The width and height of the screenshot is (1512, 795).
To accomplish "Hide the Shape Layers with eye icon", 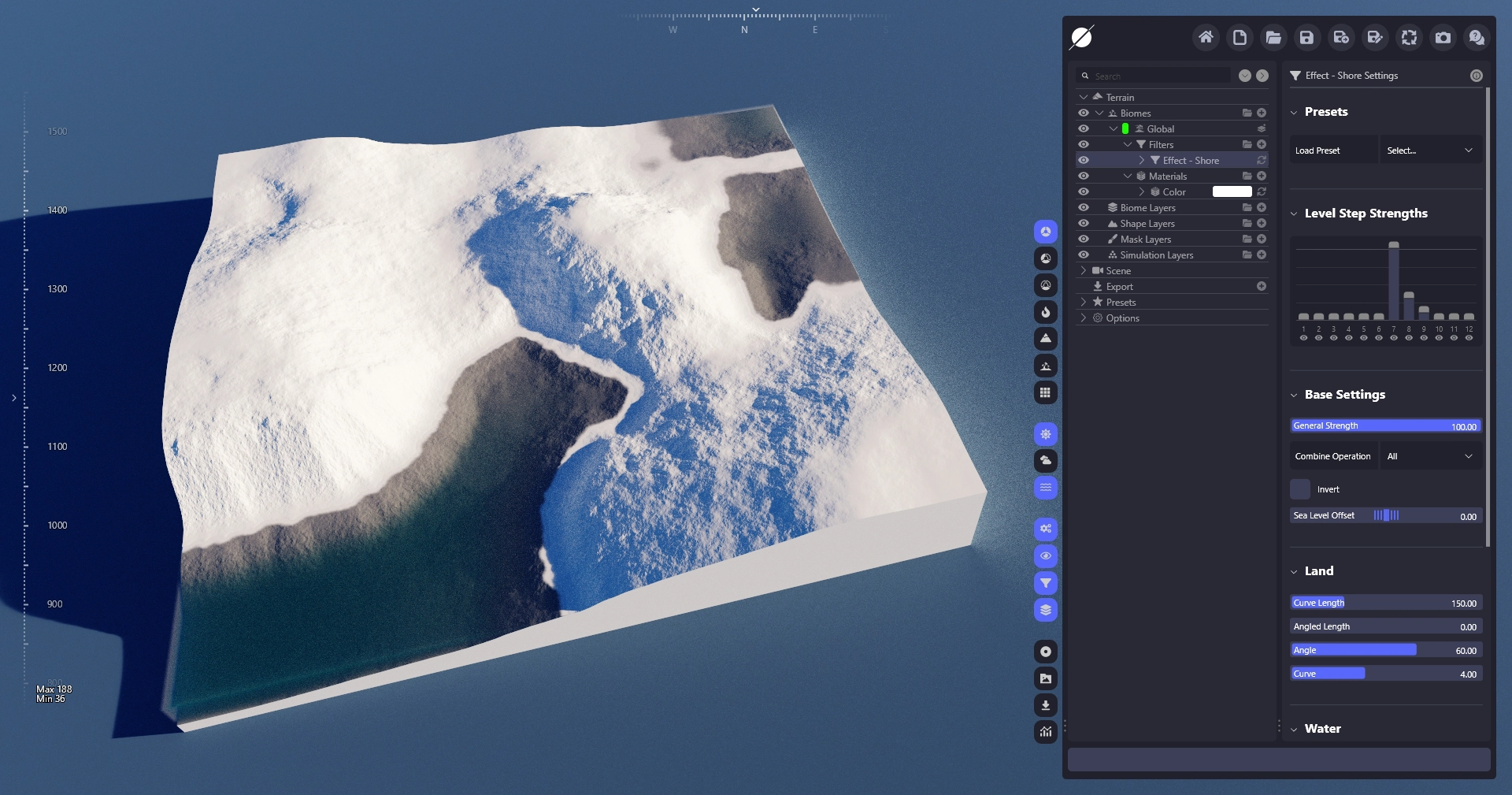I will click(x=1084, y=223).
